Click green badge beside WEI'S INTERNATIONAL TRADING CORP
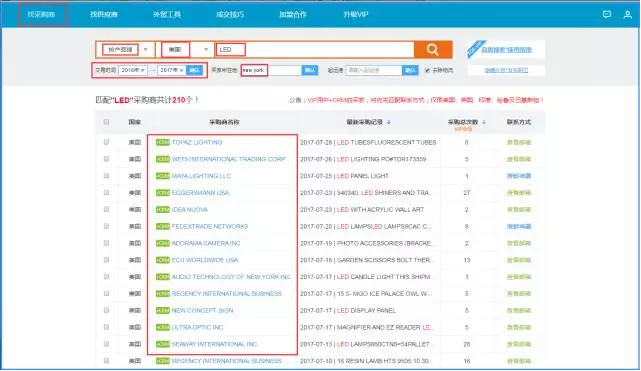The height and width of the screenshot is (371, 641). pyautogui.click(x=163, y=159)
